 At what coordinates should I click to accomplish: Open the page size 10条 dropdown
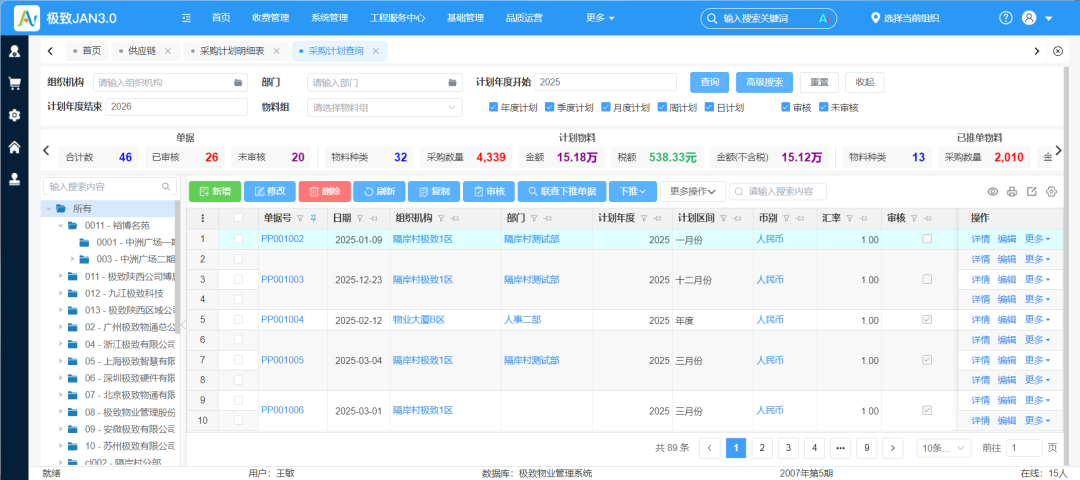tap(944, 448)
